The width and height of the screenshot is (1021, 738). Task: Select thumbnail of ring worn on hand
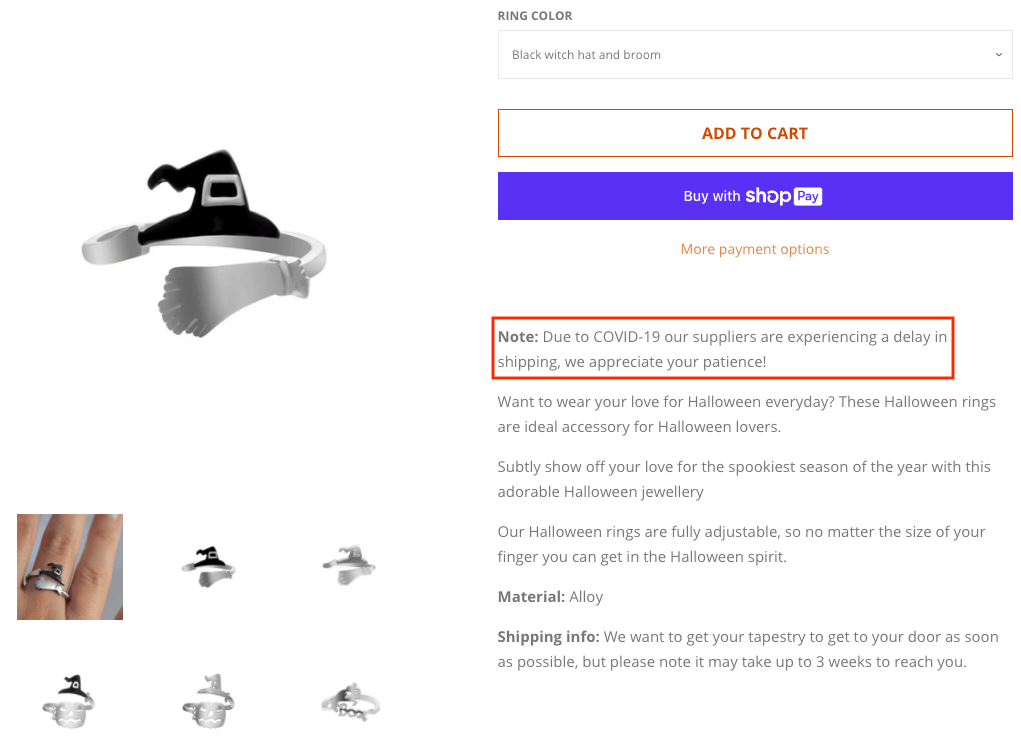tap(70, 567)
